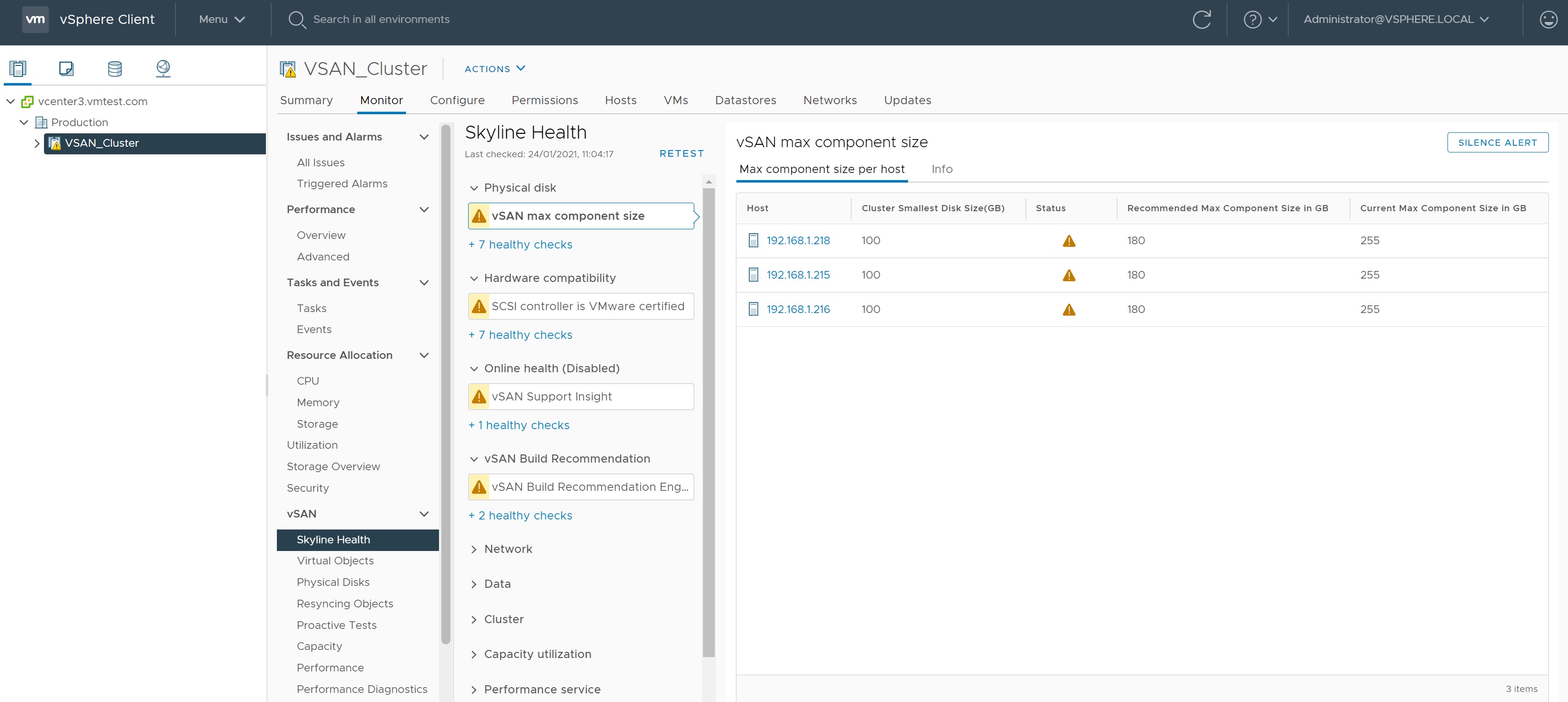Click status warning icon for host 192.168.1.215
This screenshot has width=1568, height=702.
[1069, 276]
